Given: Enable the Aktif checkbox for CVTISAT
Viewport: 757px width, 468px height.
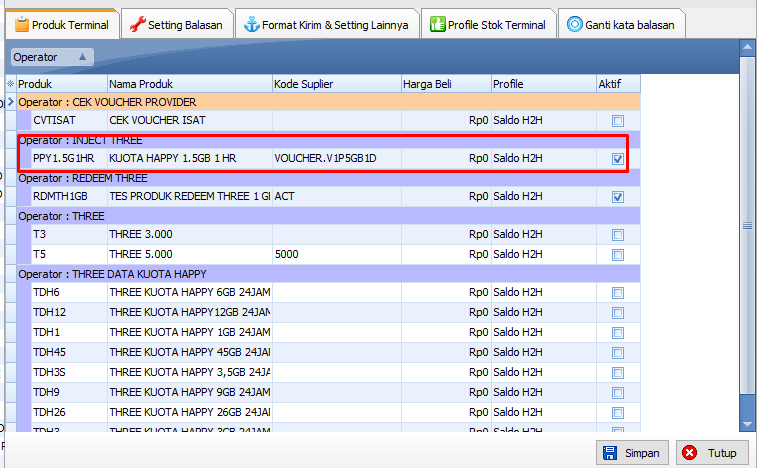Looking at the screenshot, I should (617, 121).
